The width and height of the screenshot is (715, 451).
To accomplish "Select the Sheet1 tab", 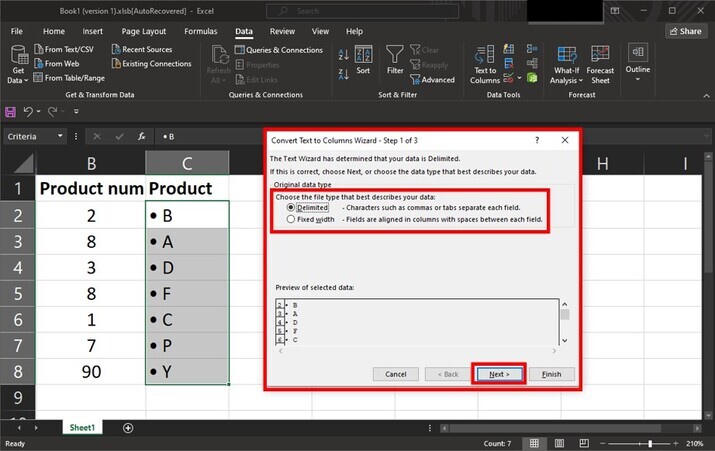I will tap(82, 428).
